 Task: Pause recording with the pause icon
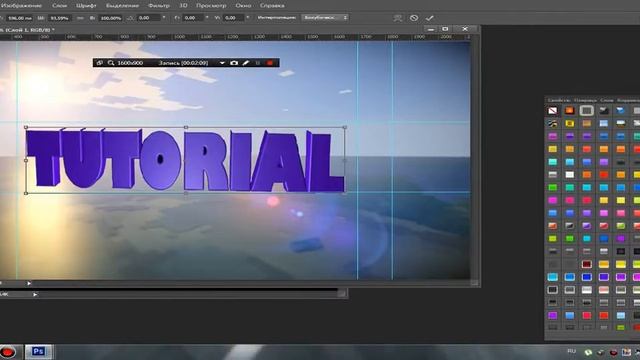point(258,63)
